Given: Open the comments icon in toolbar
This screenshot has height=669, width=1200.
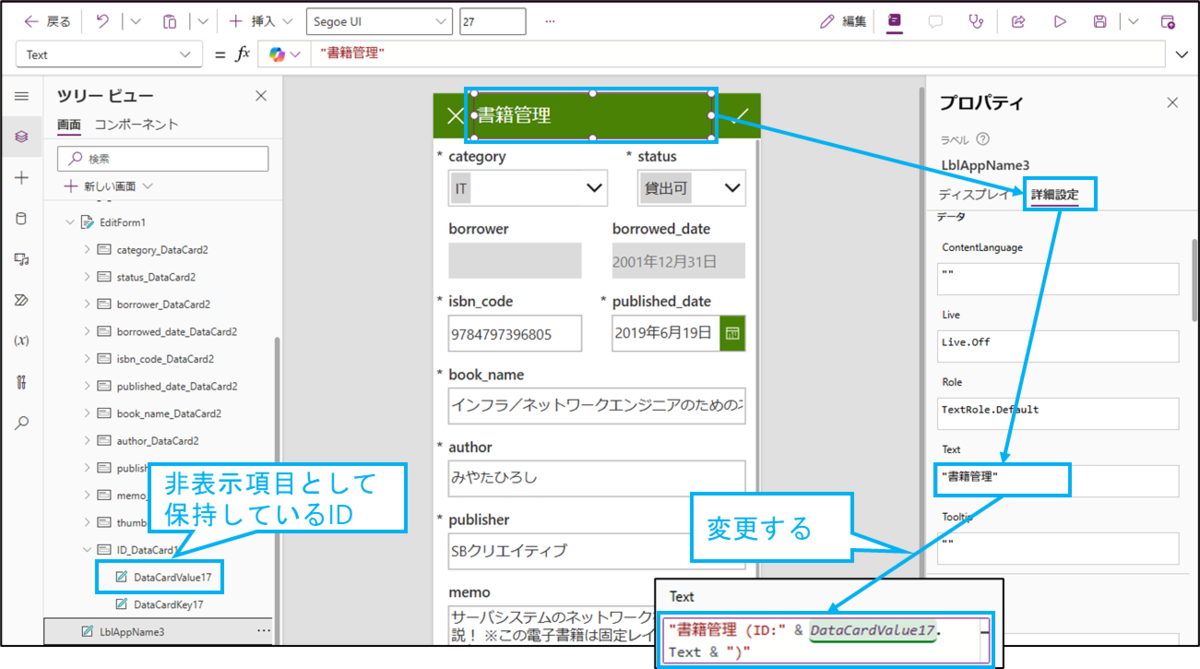Looking at the screenshot, I should 936,21.
